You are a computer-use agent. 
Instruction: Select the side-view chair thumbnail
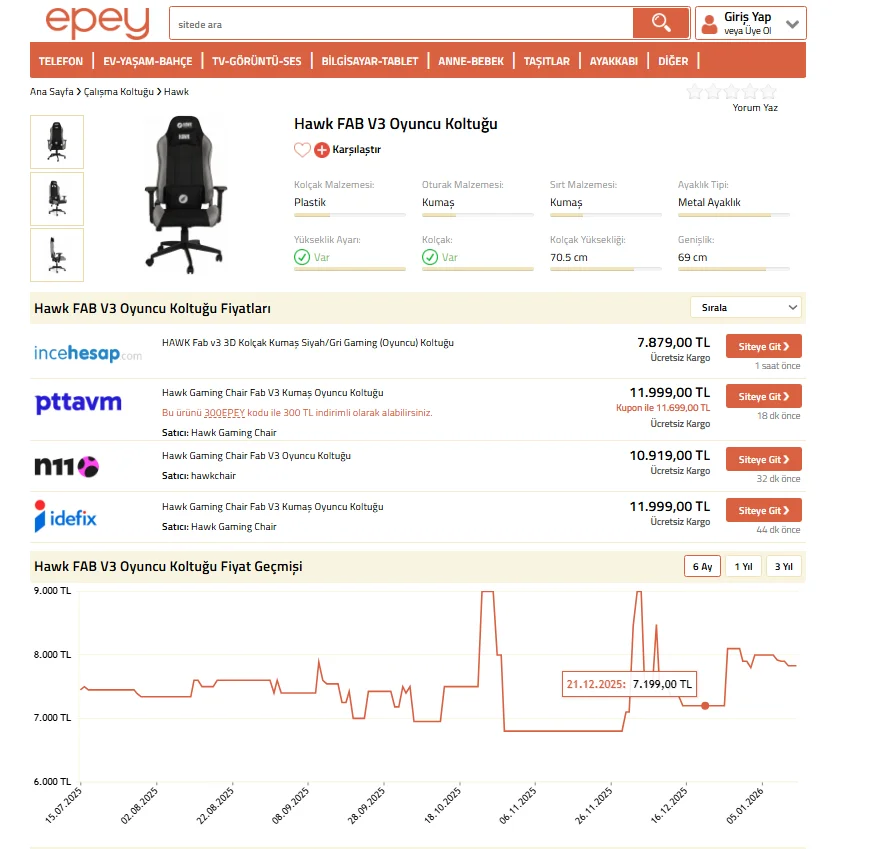pos(57,255)
